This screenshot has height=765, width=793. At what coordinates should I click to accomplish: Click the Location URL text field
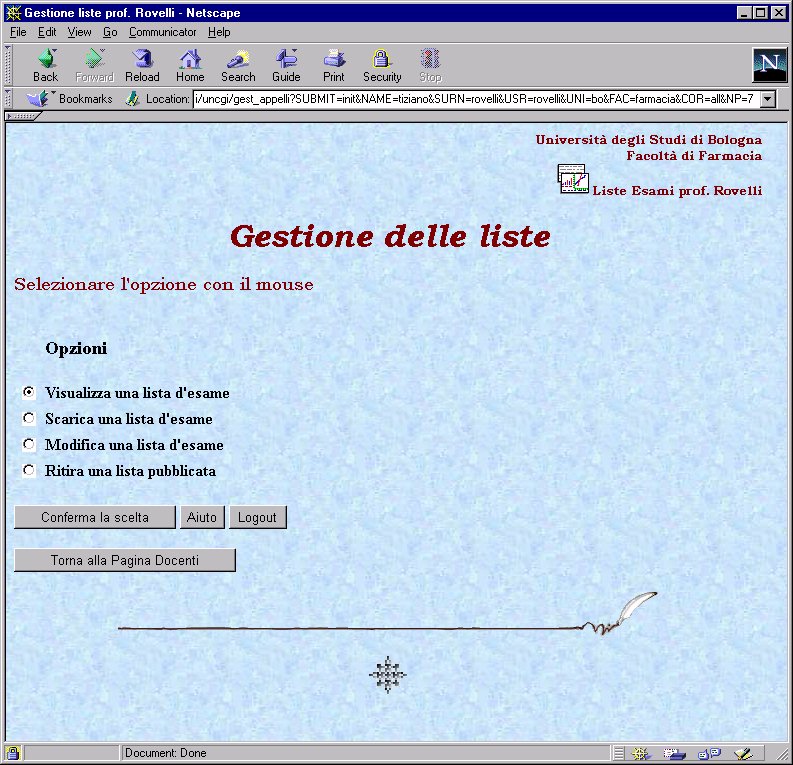476,99
